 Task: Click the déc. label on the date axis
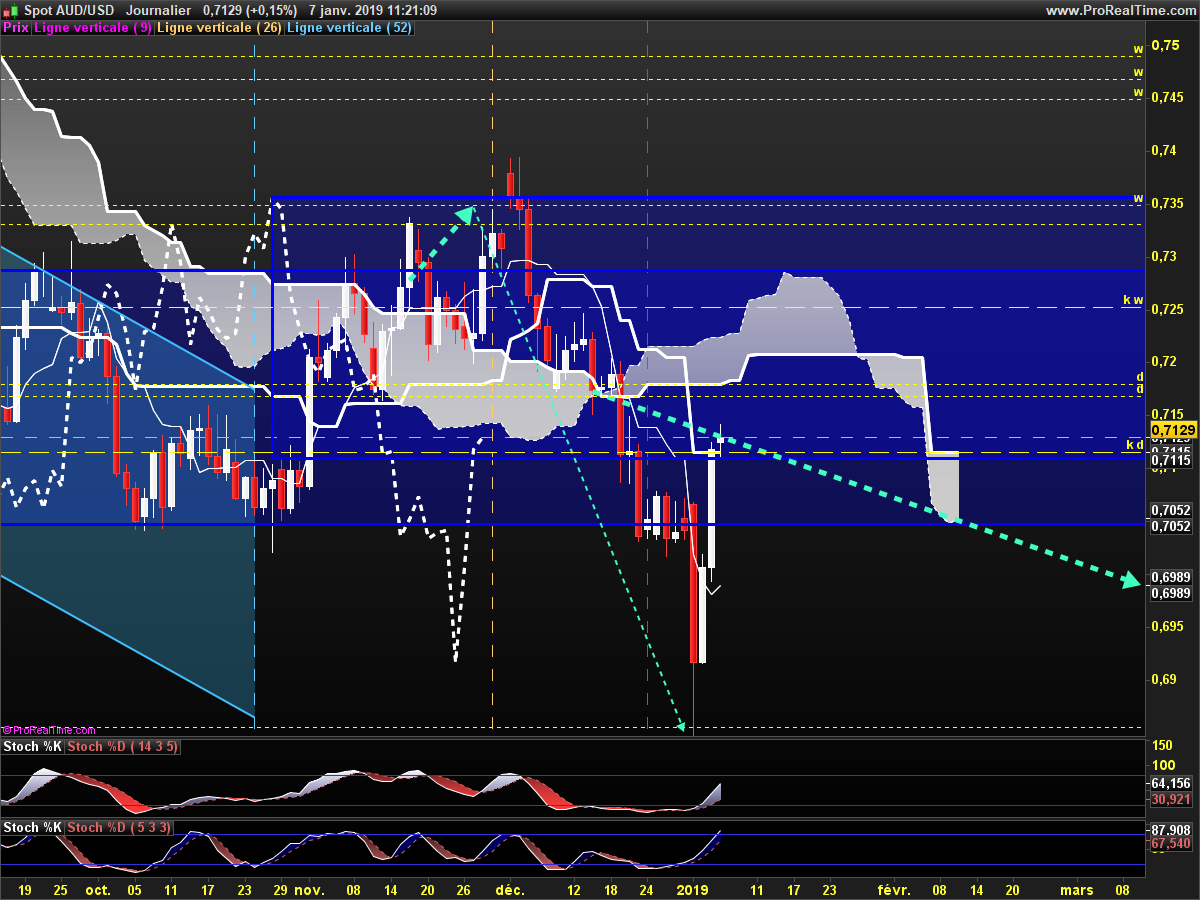pos(511,889)
